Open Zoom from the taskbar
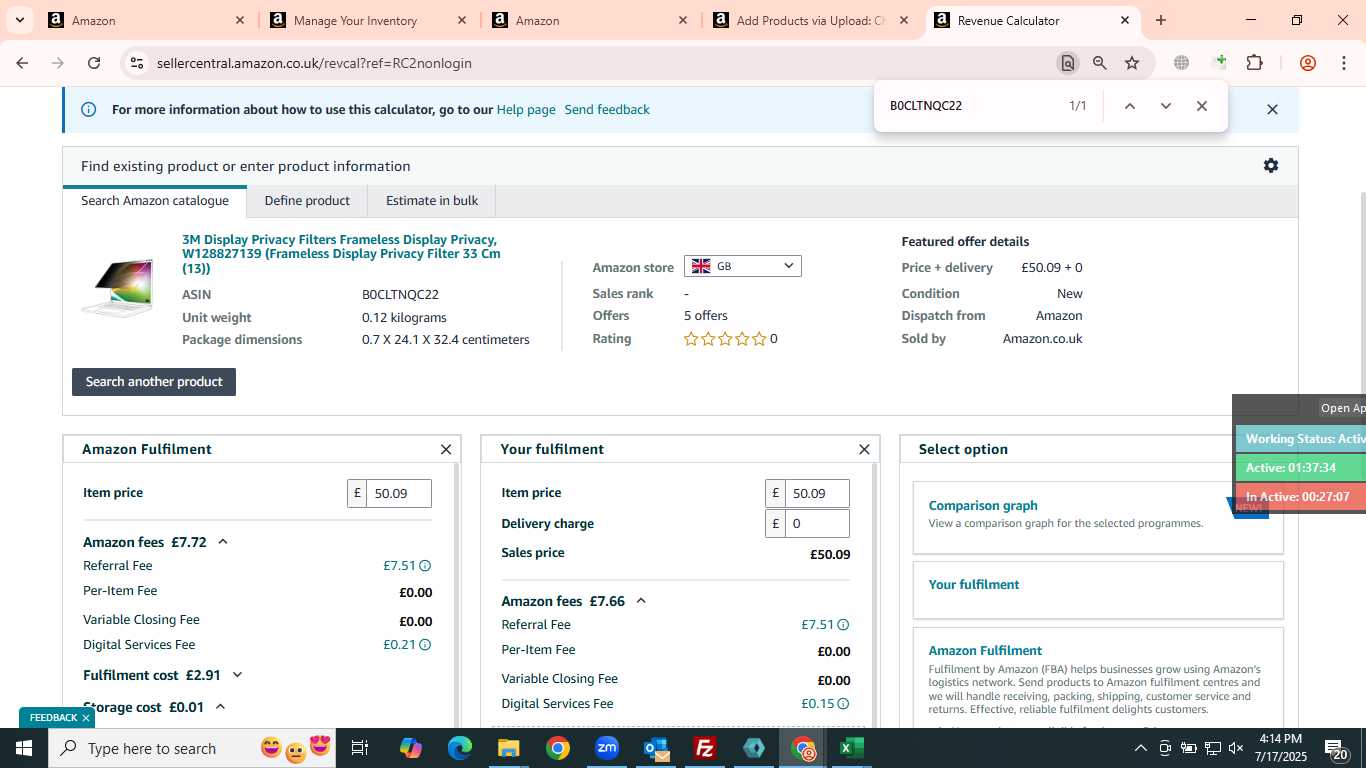1366x768 pixels. pos(607,748)
